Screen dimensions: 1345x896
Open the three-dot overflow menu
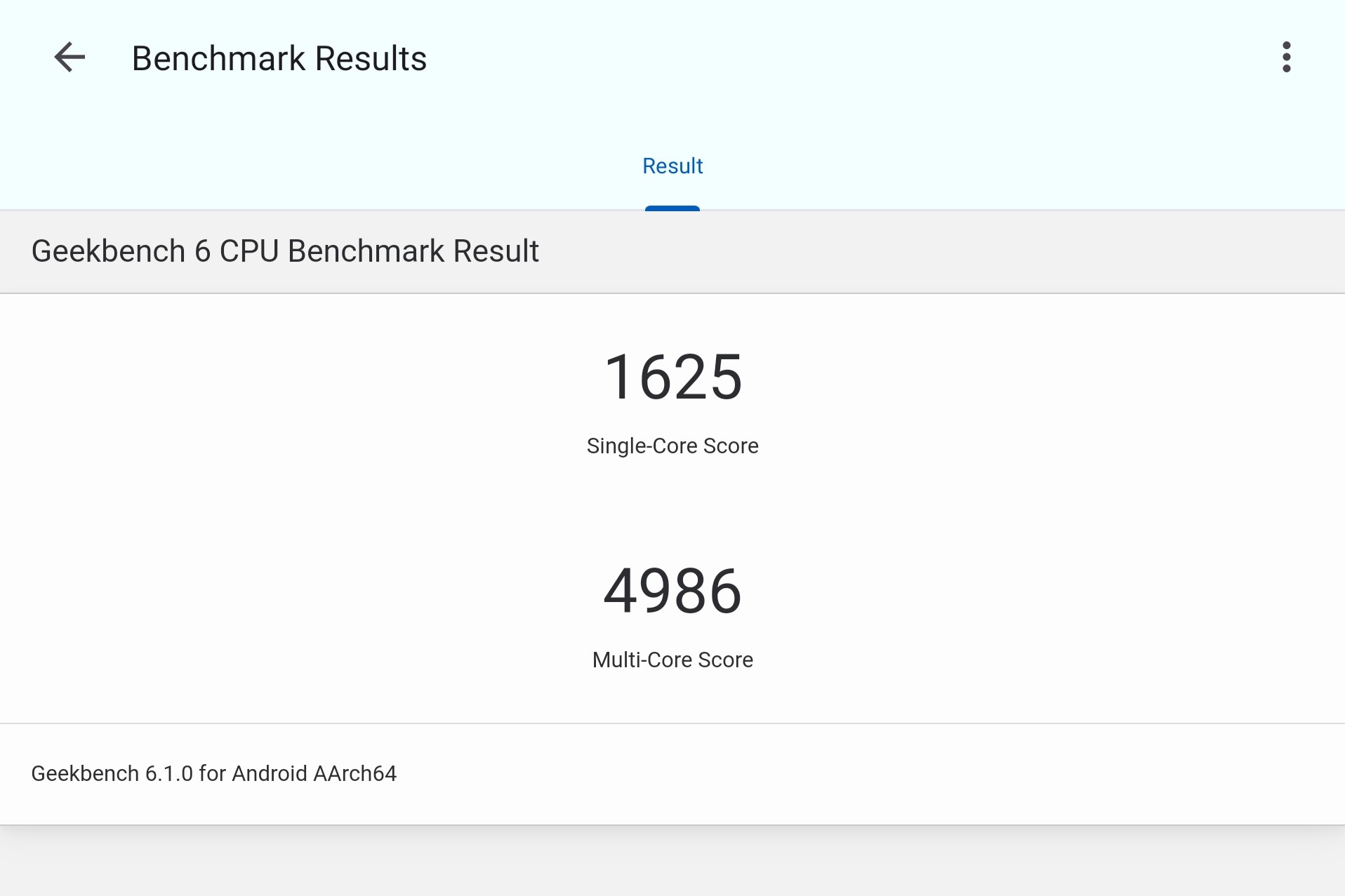pos(1286,58)
